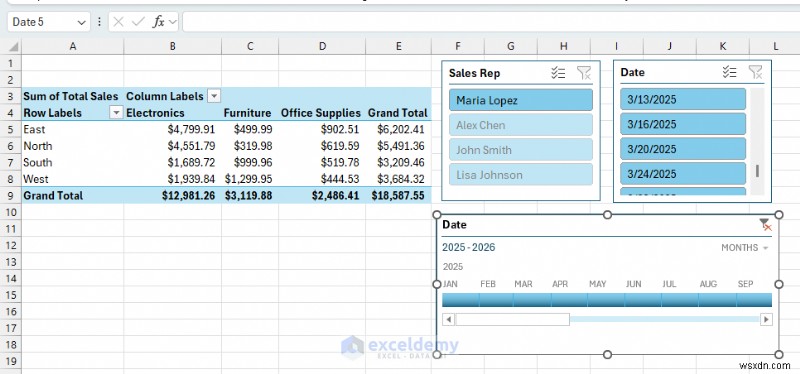Toggle multi-select in the Sales Rep slicer
The height and width of the screenshot is (374, 800).
(x=558, y=73)
